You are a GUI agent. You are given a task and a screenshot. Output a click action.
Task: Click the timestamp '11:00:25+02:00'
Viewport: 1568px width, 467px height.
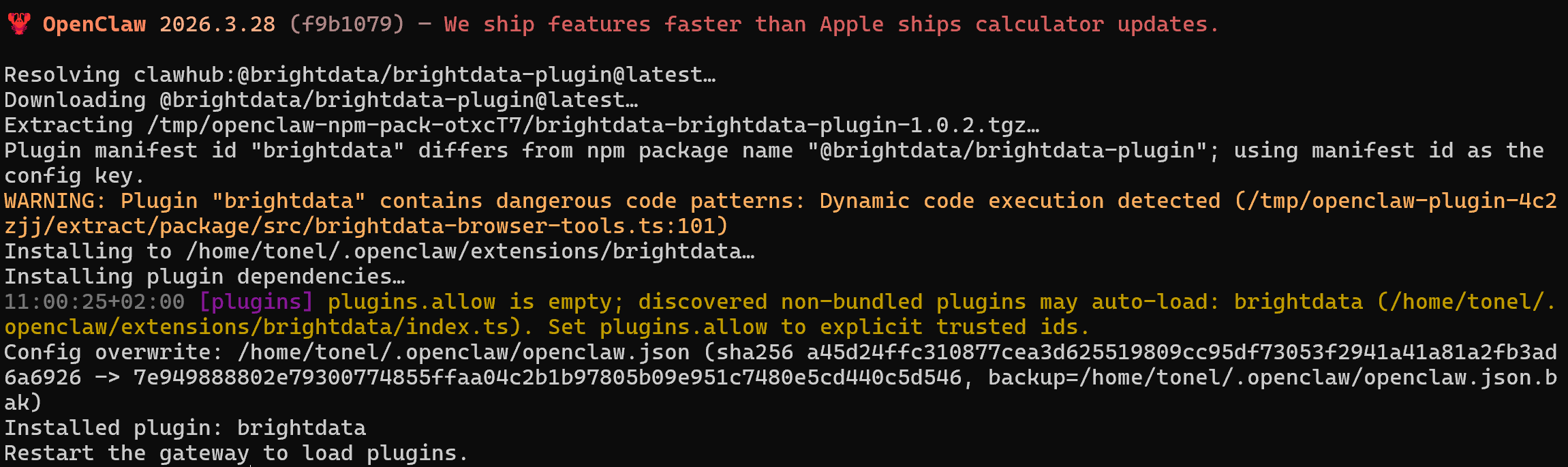[94, 301]
